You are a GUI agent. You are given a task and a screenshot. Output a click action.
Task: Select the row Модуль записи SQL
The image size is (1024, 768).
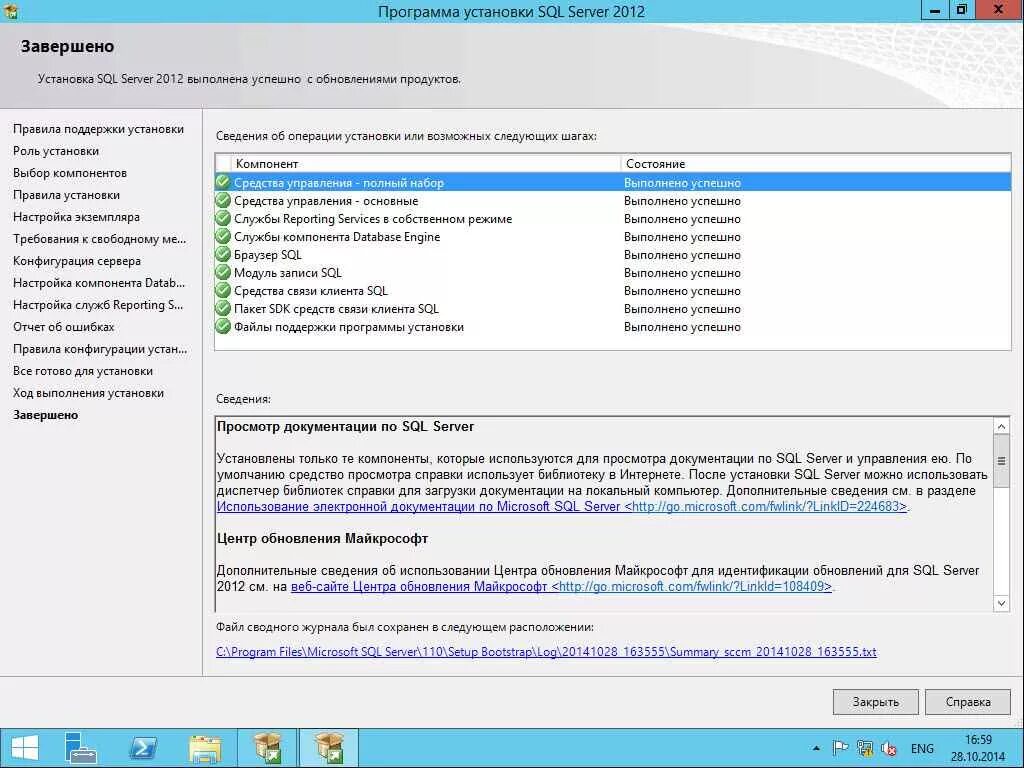click(613, 272)
